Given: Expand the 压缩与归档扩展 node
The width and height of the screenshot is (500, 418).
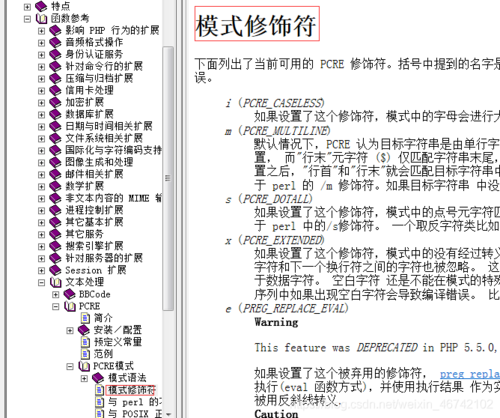Looking at the screenshot, I should [x=41, y=79].
